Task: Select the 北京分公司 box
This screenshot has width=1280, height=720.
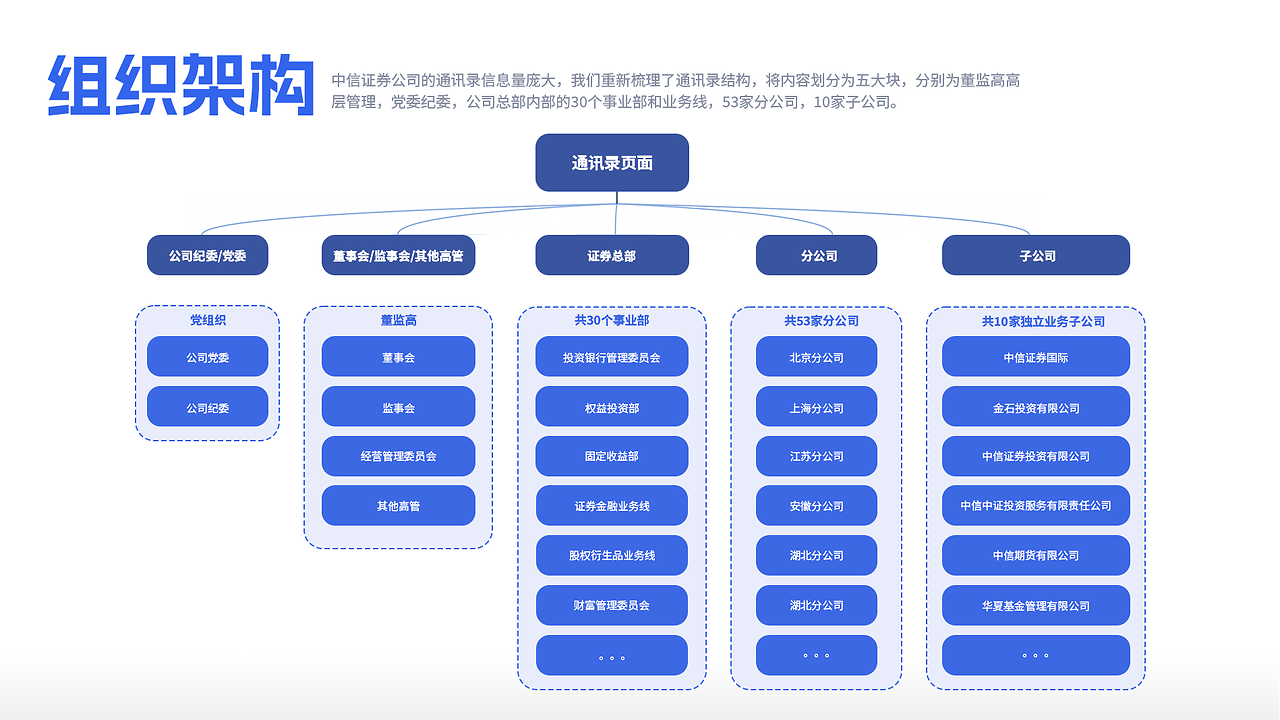Action: (x=816, y=357)
